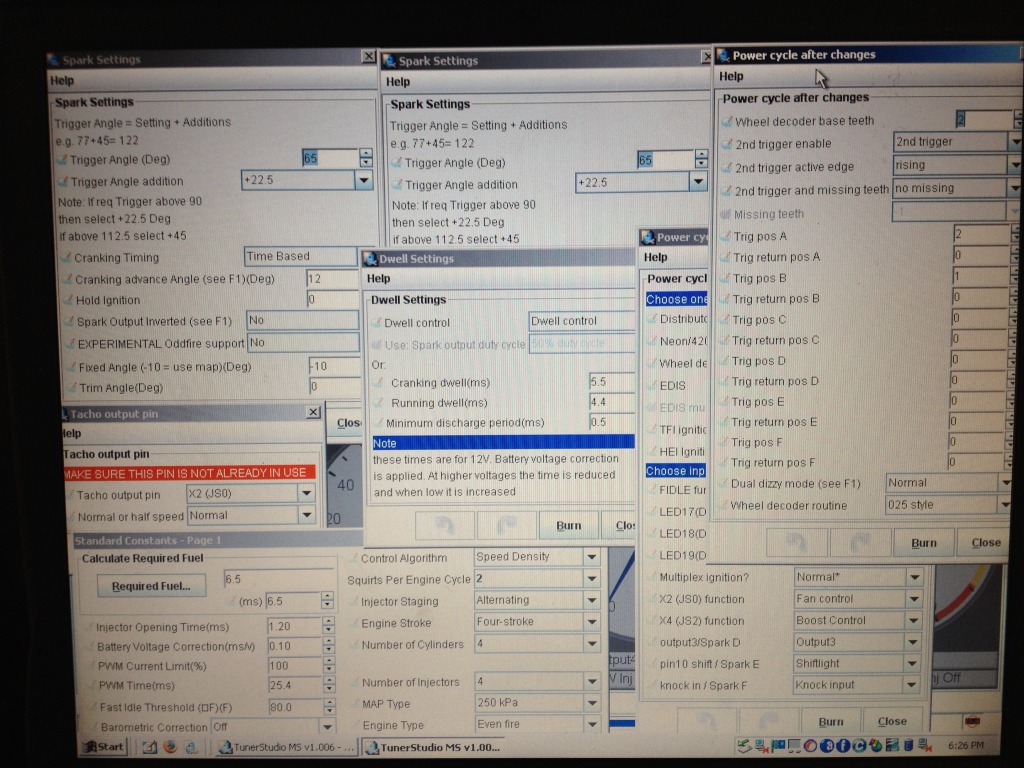
Task: Click the Dwell Settings window title icon
Action: (x=370, y=259)
